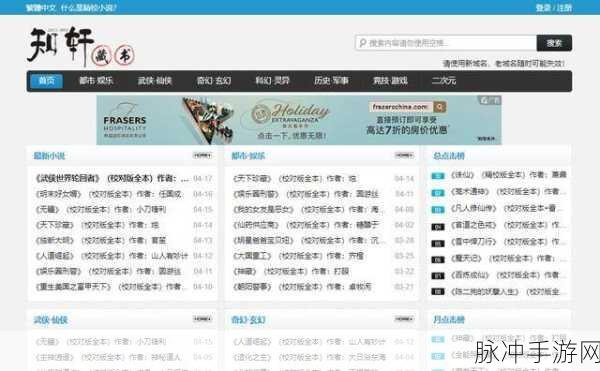Open 《天下珍藏》 in 都市·娱乐 list
The width and height of the screenshot is (600, 371).
coord(295,179)
